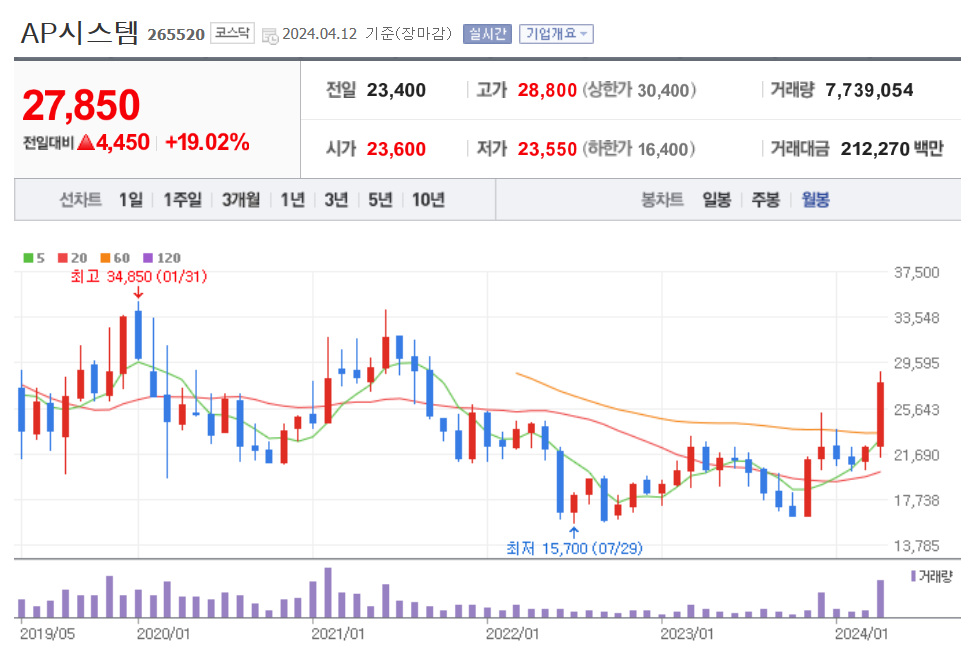Click stock code 265520

tap(176, 34)
